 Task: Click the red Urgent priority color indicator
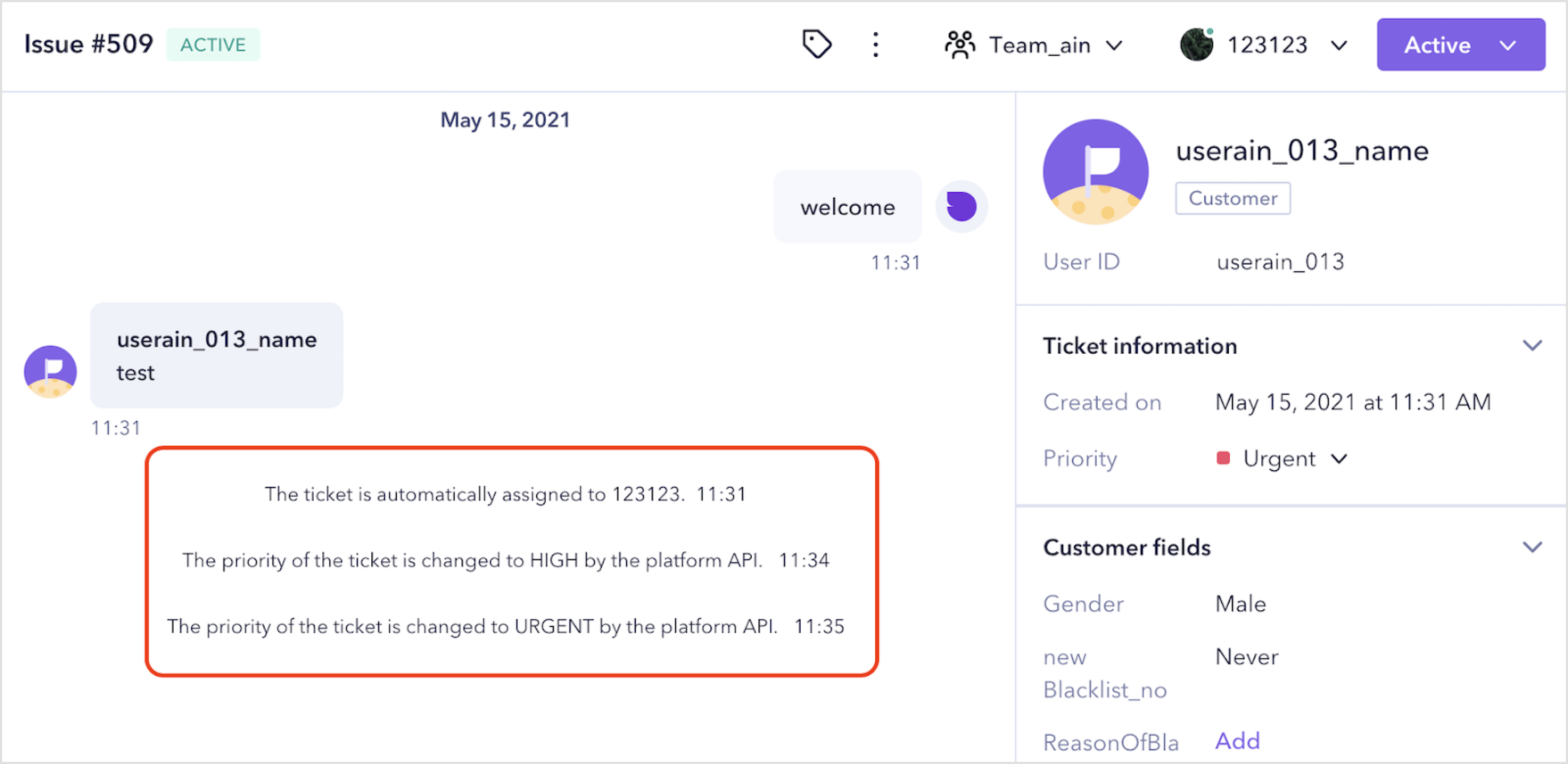pyautogui.click(x=1223, y=457)
